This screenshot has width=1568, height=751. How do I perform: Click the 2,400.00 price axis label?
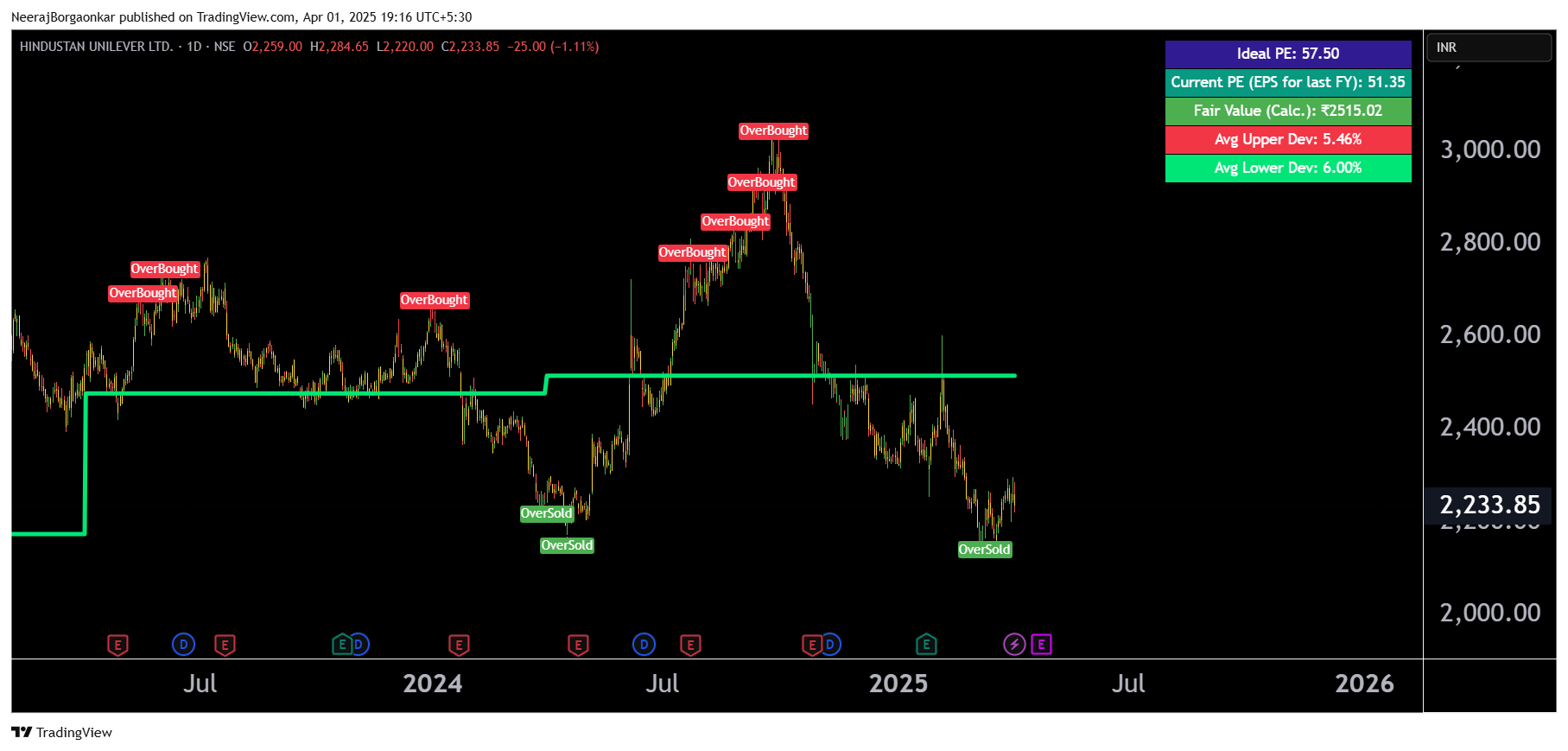coord(1490,427)
